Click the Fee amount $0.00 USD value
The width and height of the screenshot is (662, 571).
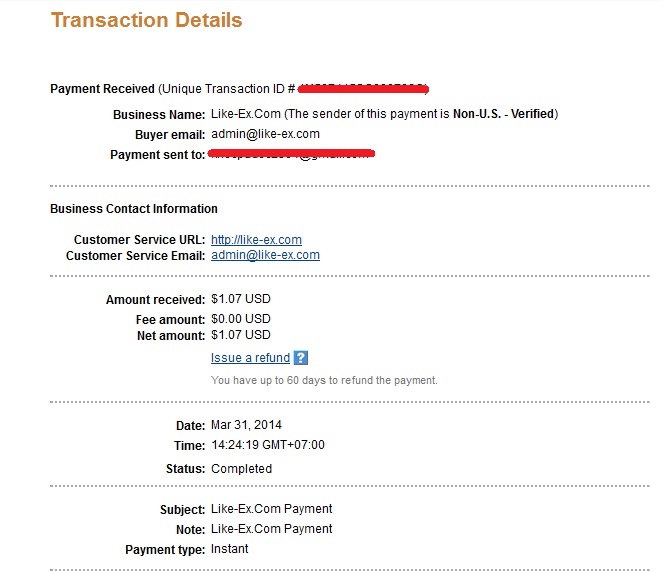click(240, 319)
